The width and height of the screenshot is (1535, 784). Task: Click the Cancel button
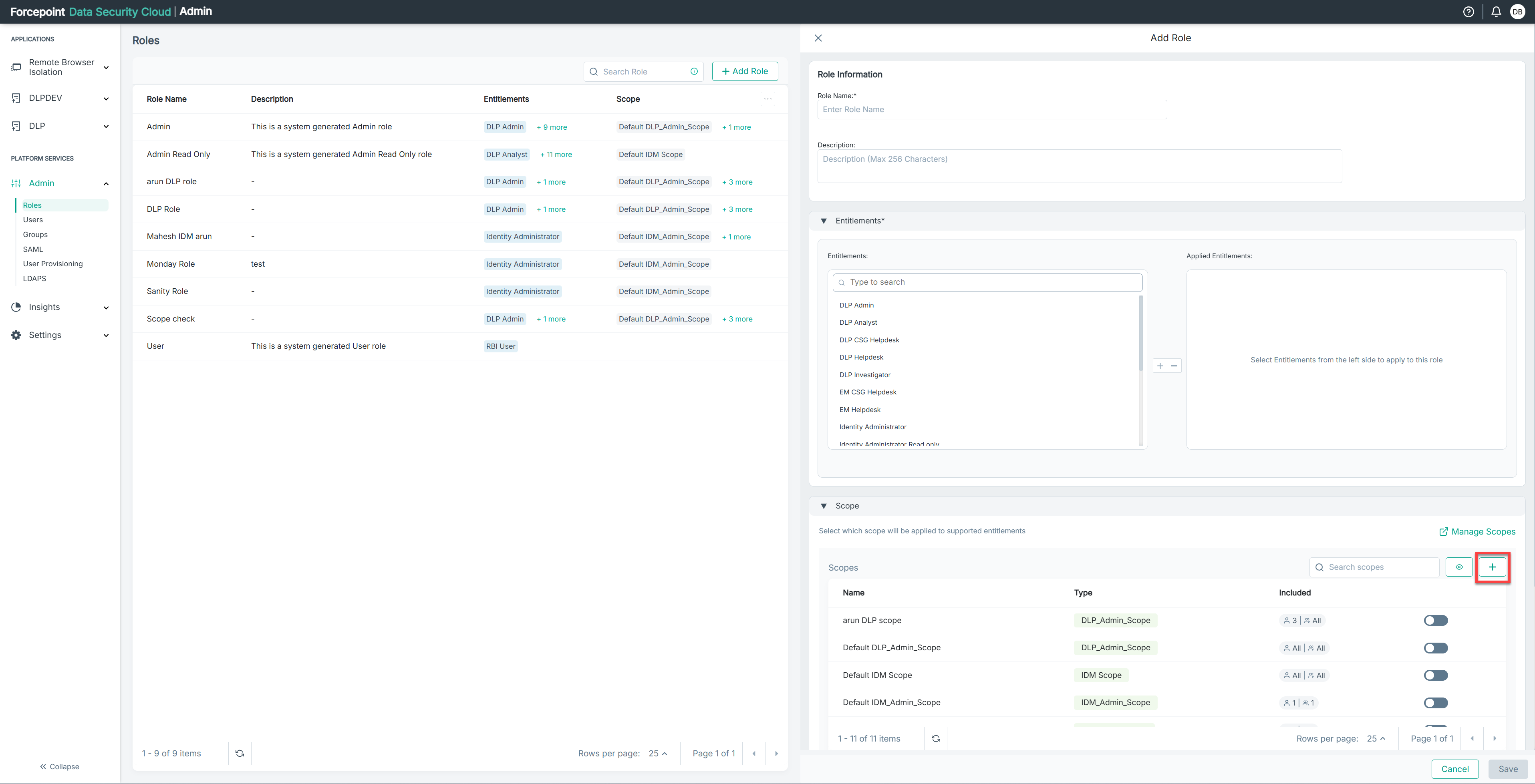tap(1454, 769)
